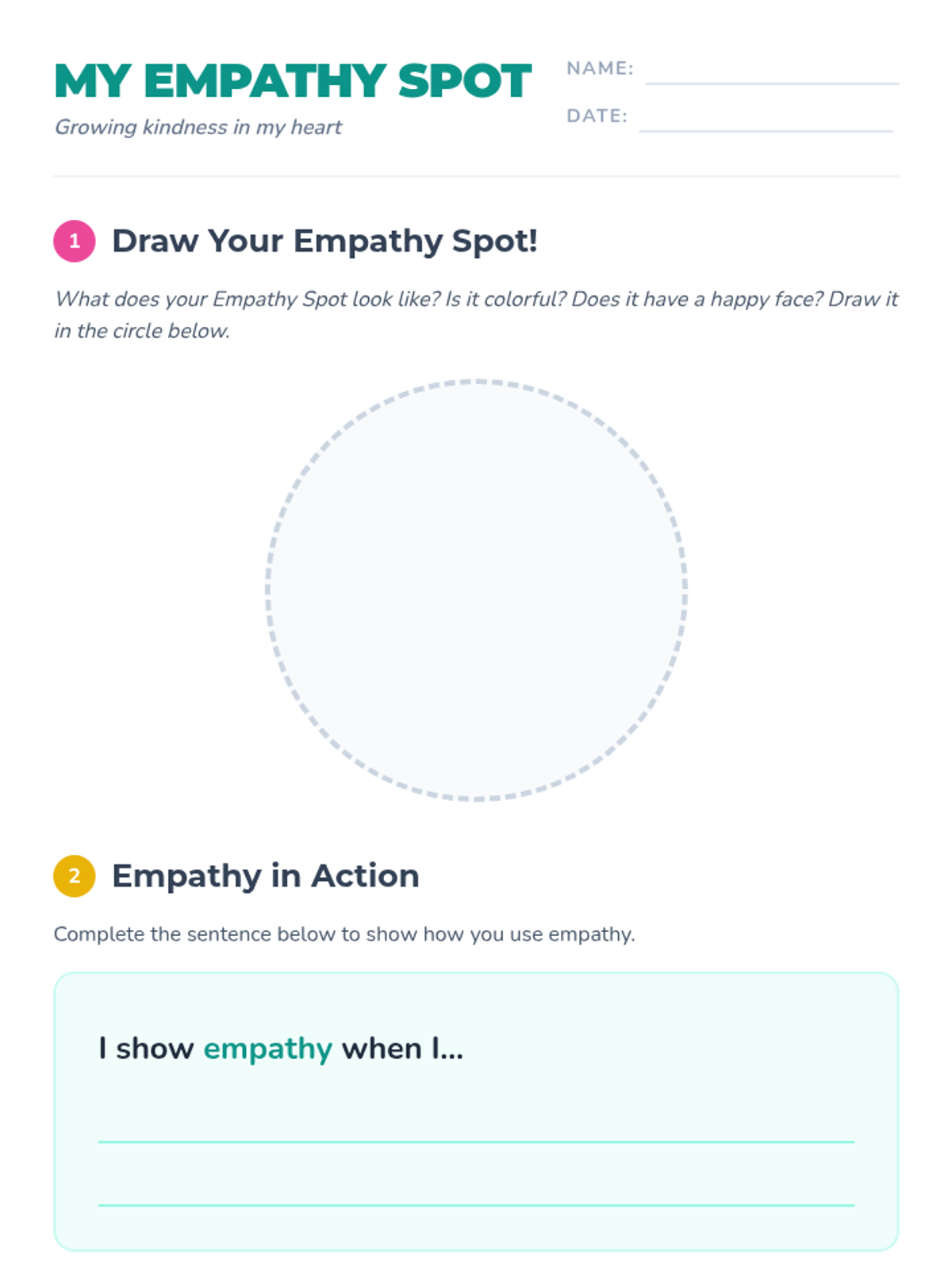Click the 'Complete the sentence below' instruction

[344, 934]
